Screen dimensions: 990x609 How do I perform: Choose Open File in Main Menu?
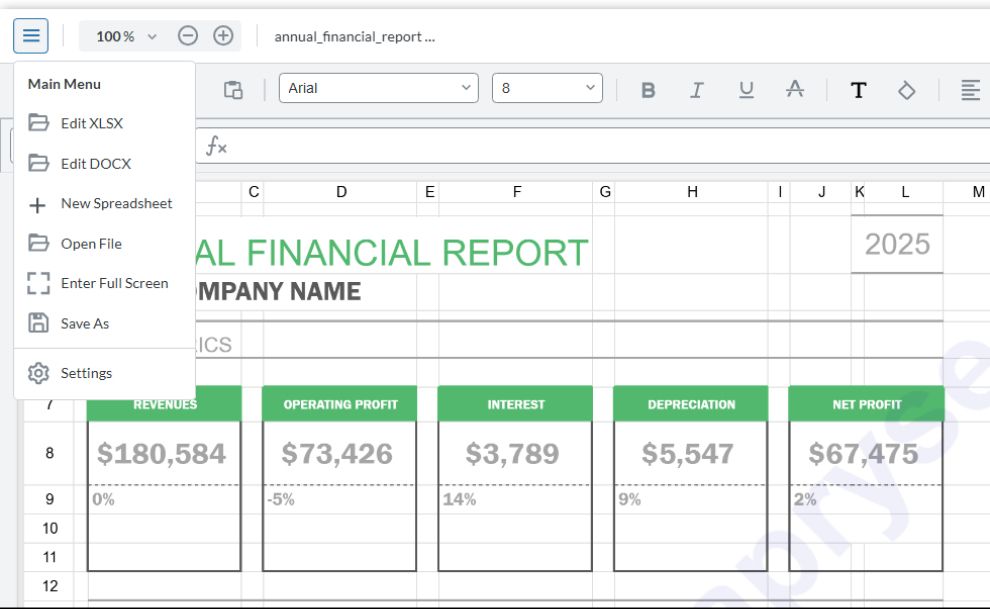[104, 244]
